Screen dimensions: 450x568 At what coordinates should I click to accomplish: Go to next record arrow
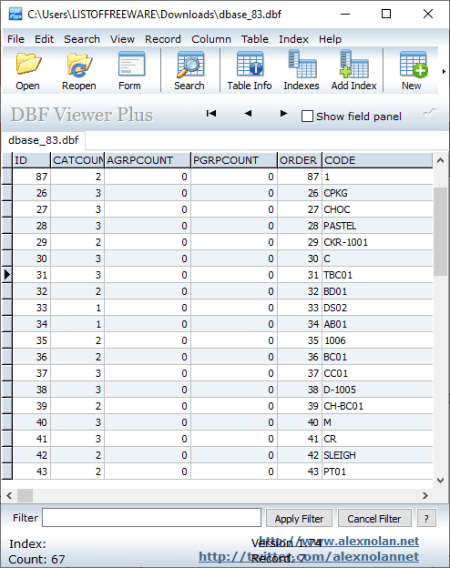pos(284,114)
